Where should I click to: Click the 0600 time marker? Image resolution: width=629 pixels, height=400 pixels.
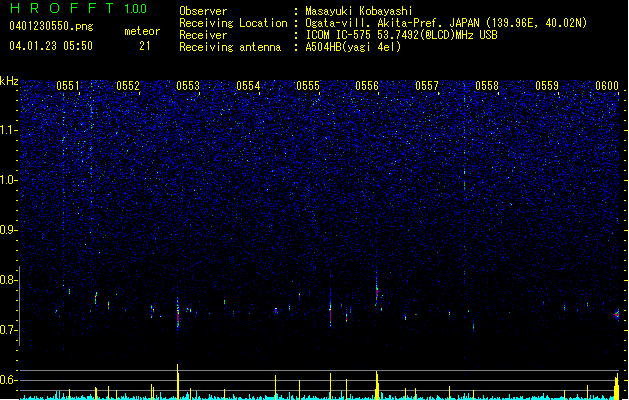click(x=607, y=86)
